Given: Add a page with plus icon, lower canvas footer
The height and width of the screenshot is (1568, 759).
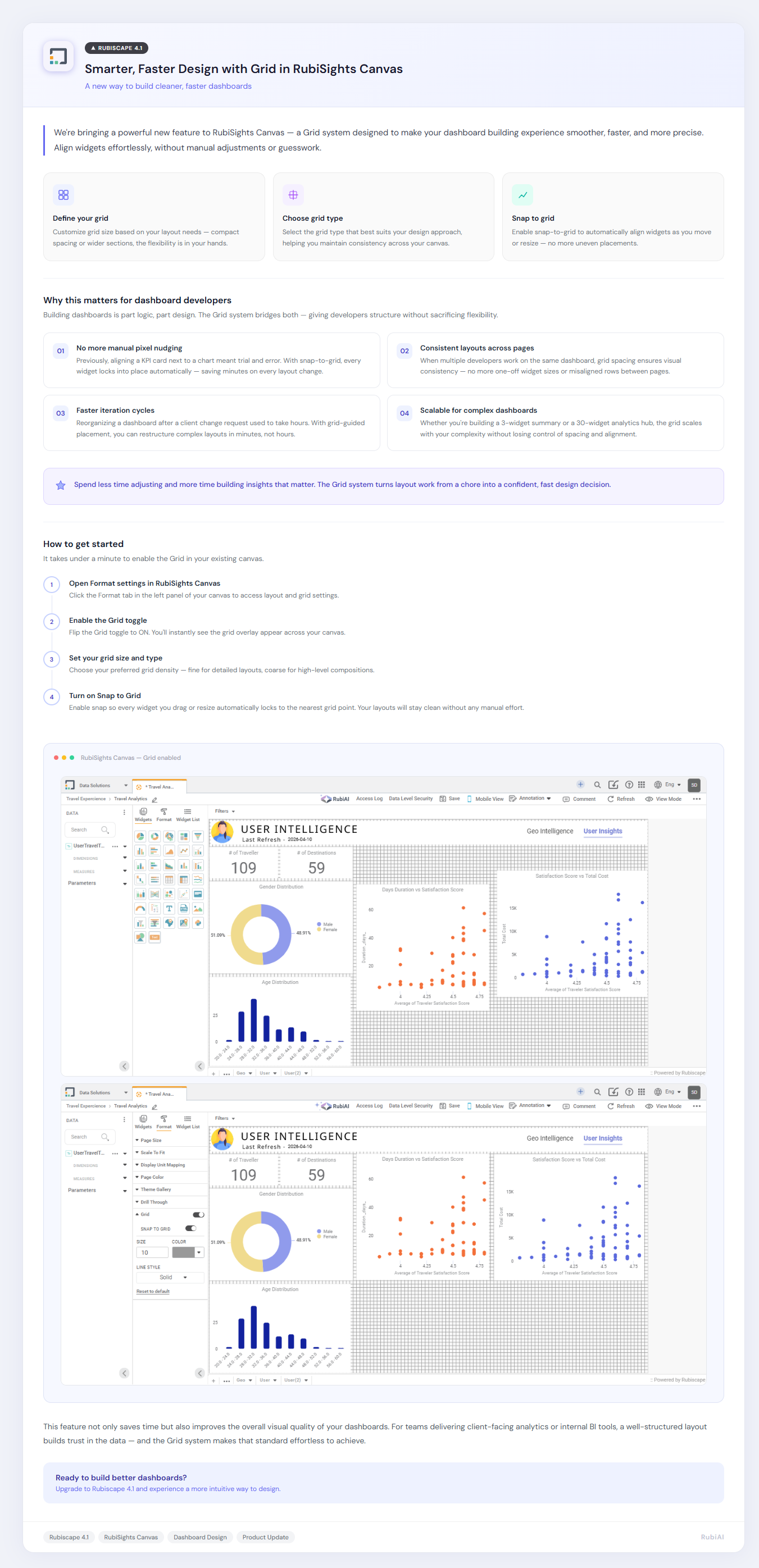Looking at the screenshot, I should pos(213,1380).
